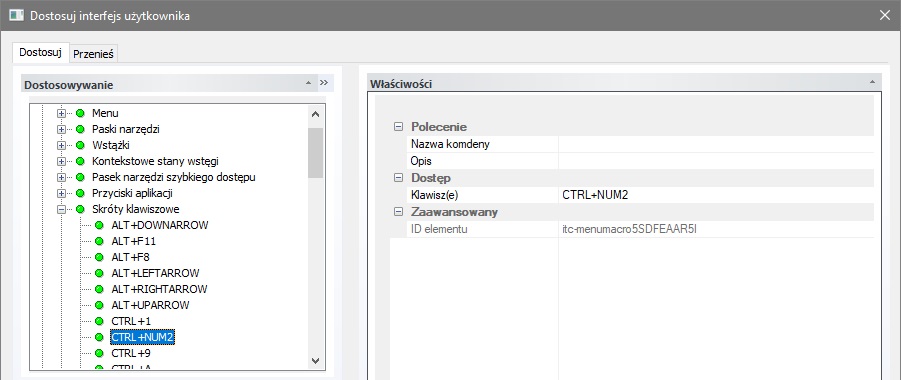Click green dot beside CTRL+NUM2

click(99, 337)
